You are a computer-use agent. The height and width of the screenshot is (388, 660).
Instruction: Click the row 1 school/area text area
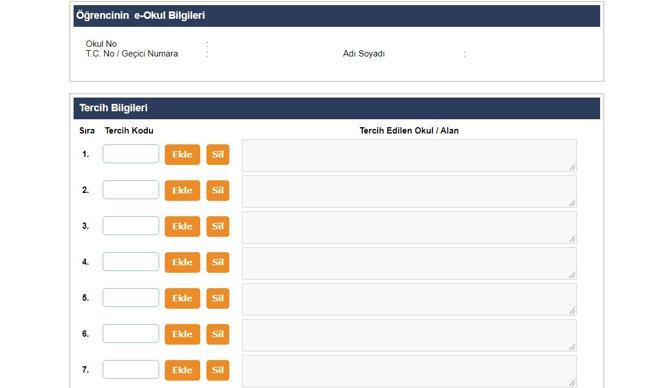(x=409, y=156)
